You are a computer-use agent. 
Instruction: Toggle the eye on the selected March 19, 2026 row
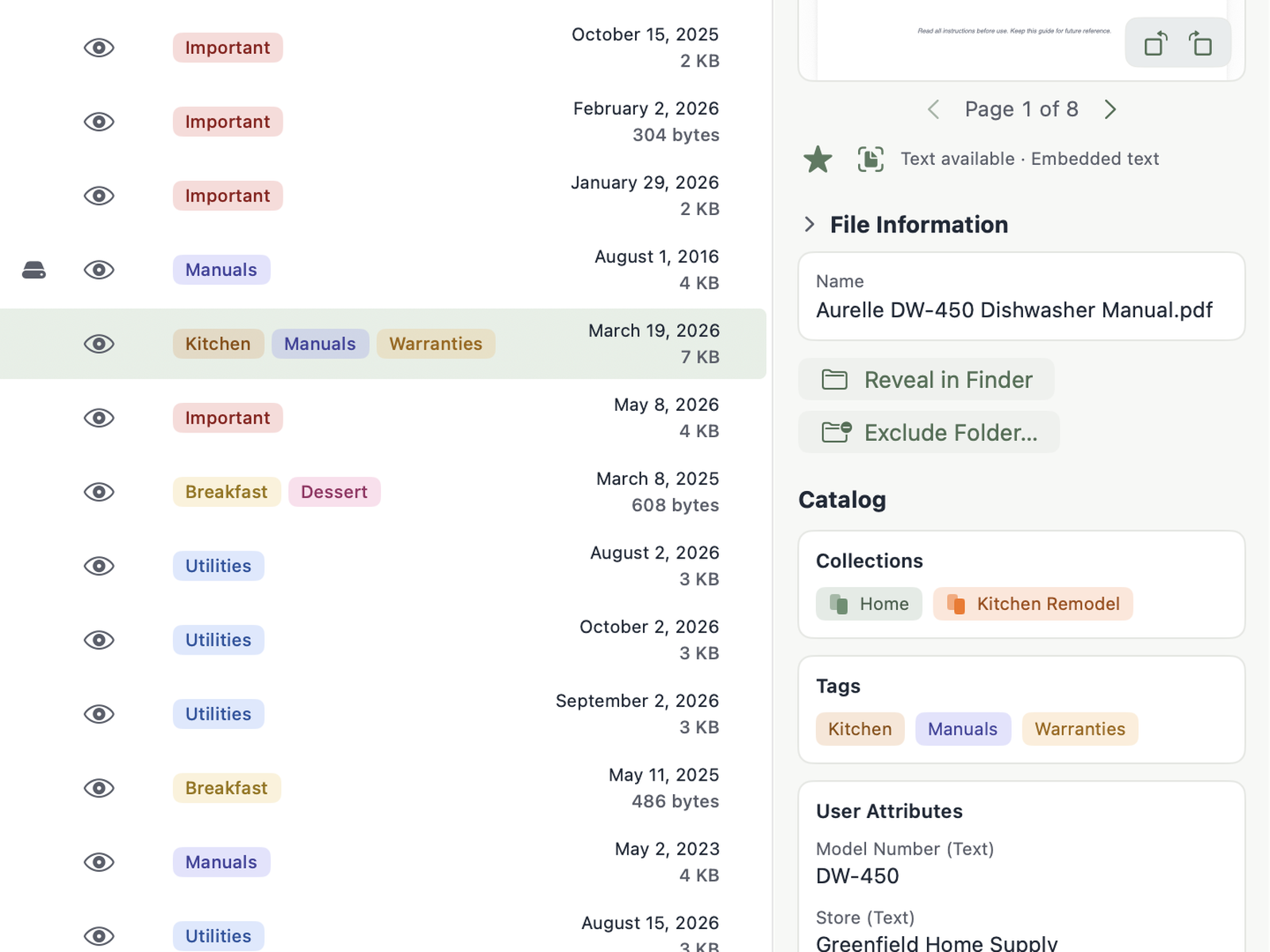tap(99, 344)
